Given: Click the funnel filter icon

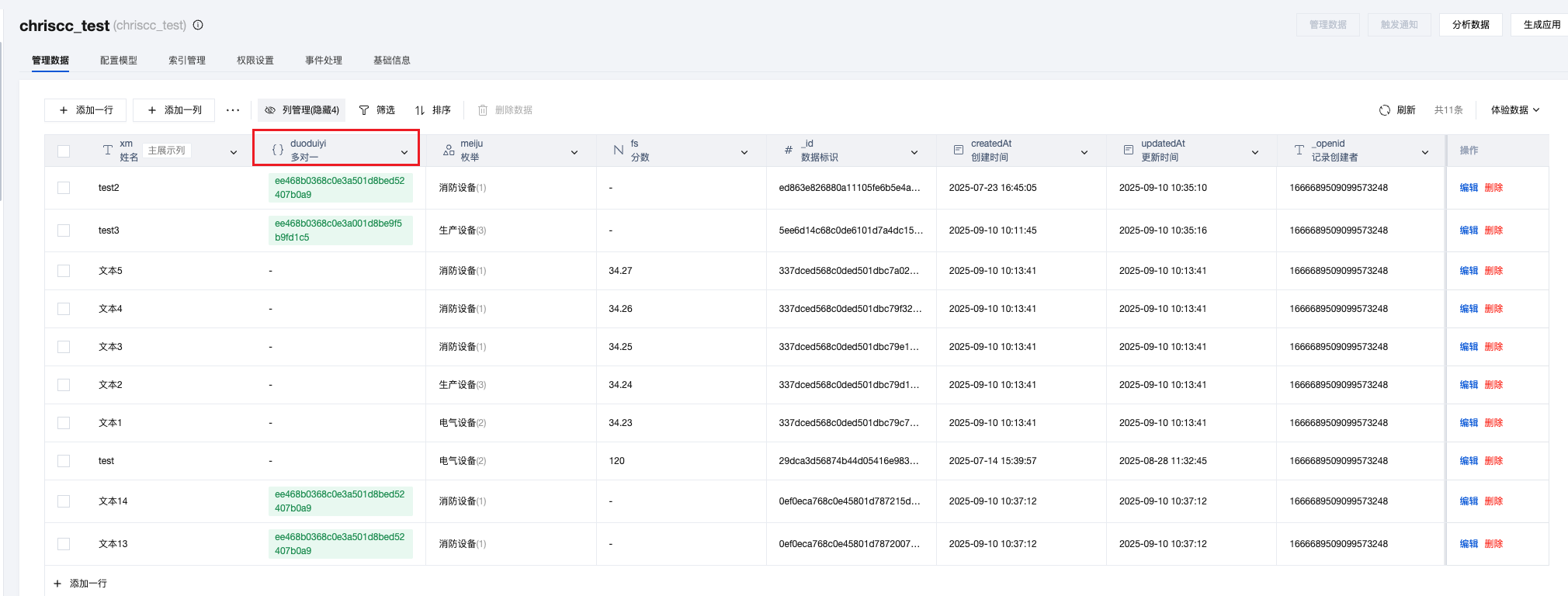Looking at the screenshot, I should point(364,110).
